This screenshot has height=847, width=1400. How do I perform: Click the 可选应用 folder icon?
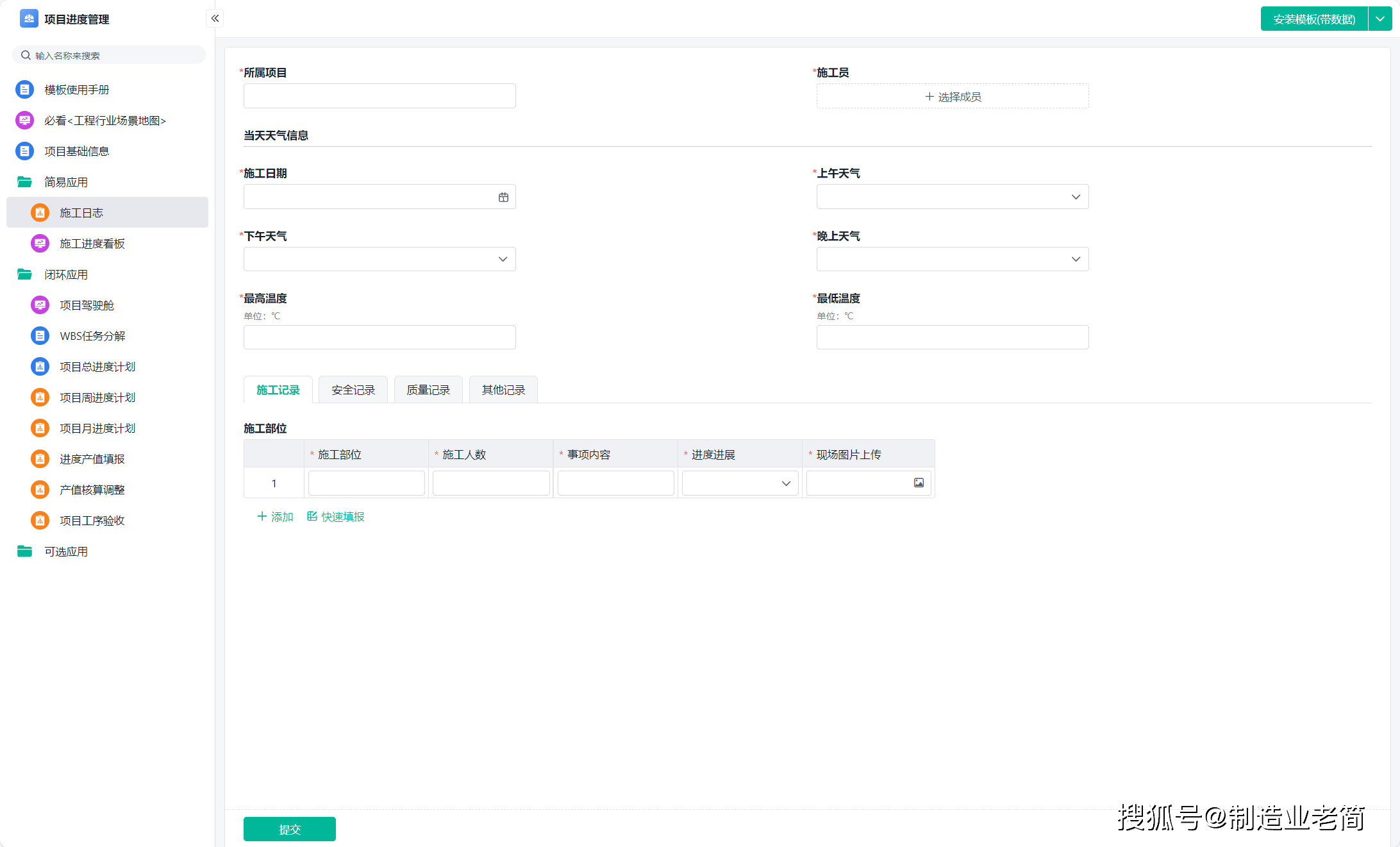[24, 551]
